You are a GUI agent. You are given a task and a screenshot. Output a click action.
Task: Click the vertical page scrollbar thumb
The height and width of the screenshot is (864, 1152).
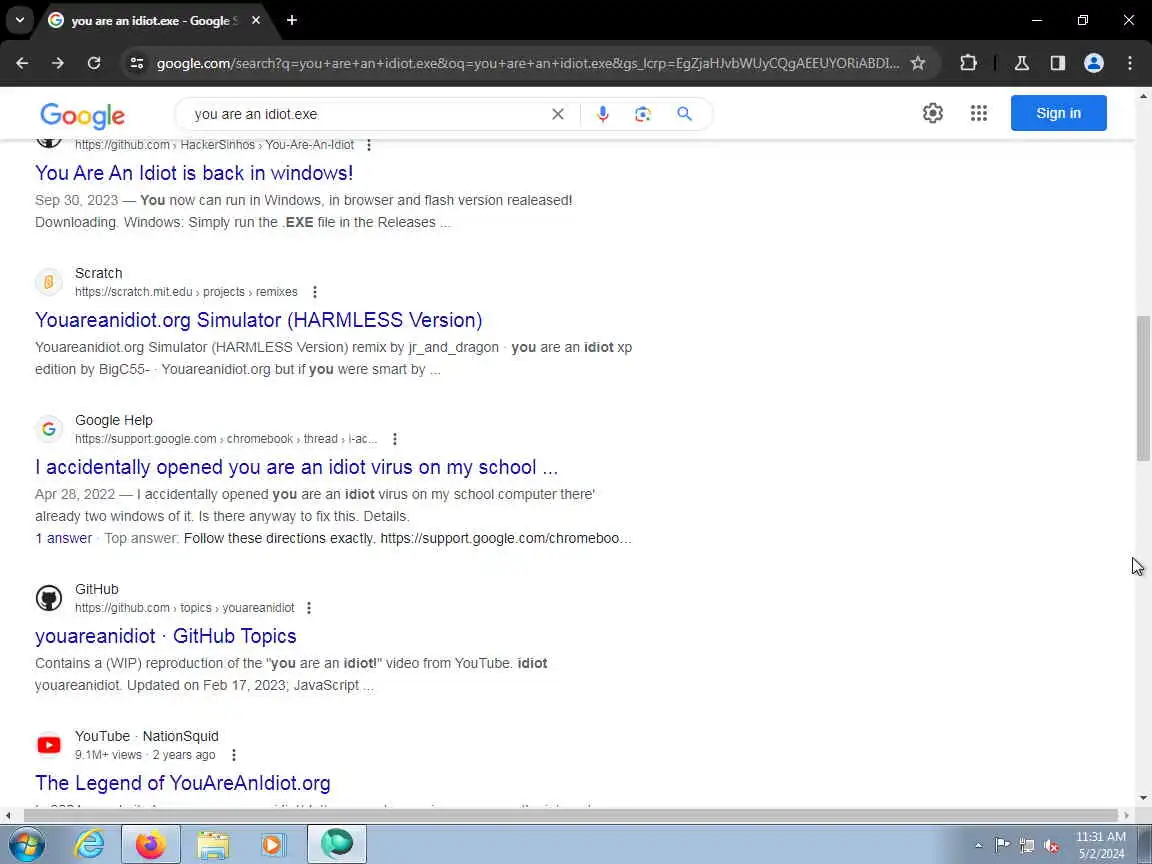point(1142,388)
